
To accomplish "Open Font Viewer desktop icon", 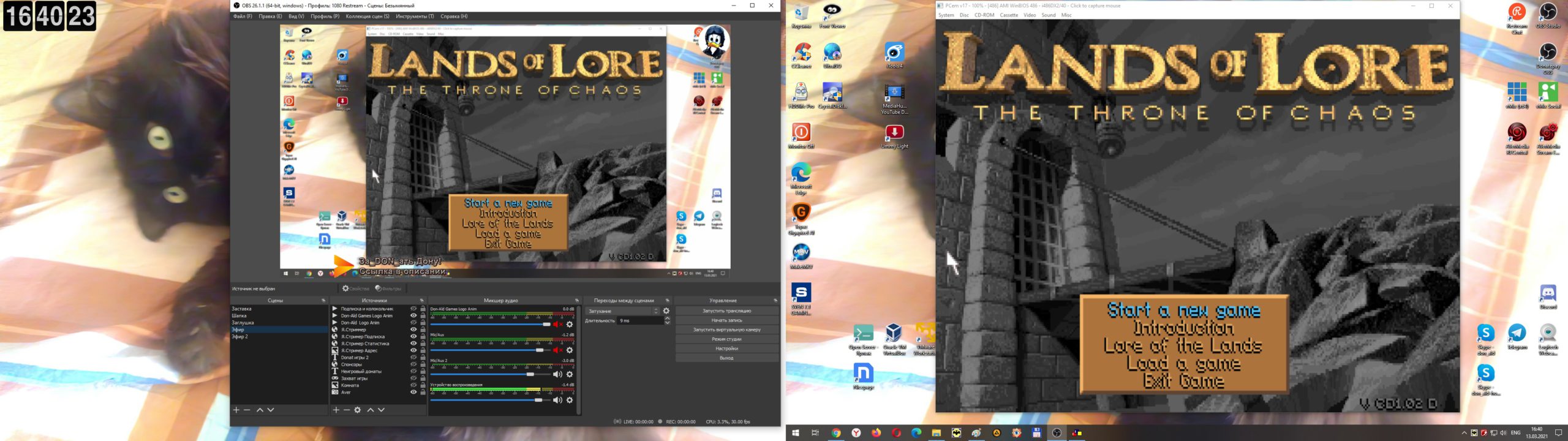I will click(x=832, y=16).
